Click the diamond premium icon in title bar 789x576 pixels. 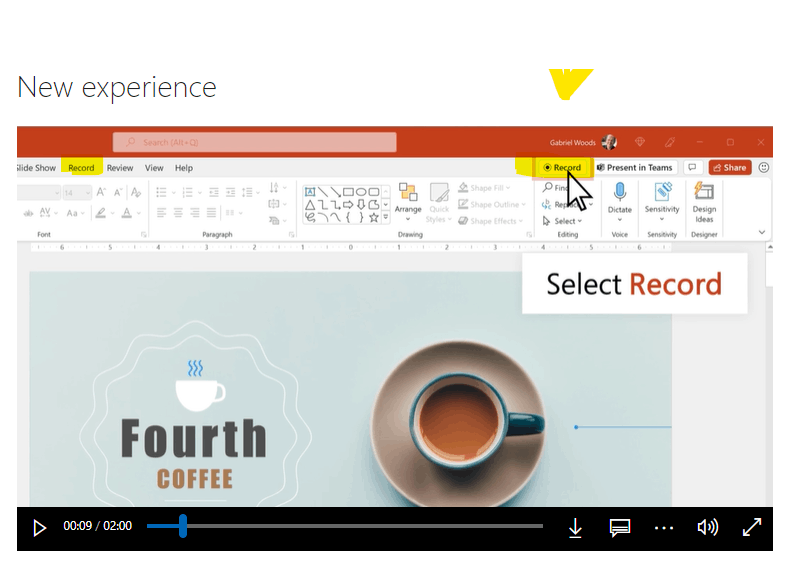(640, 142)
